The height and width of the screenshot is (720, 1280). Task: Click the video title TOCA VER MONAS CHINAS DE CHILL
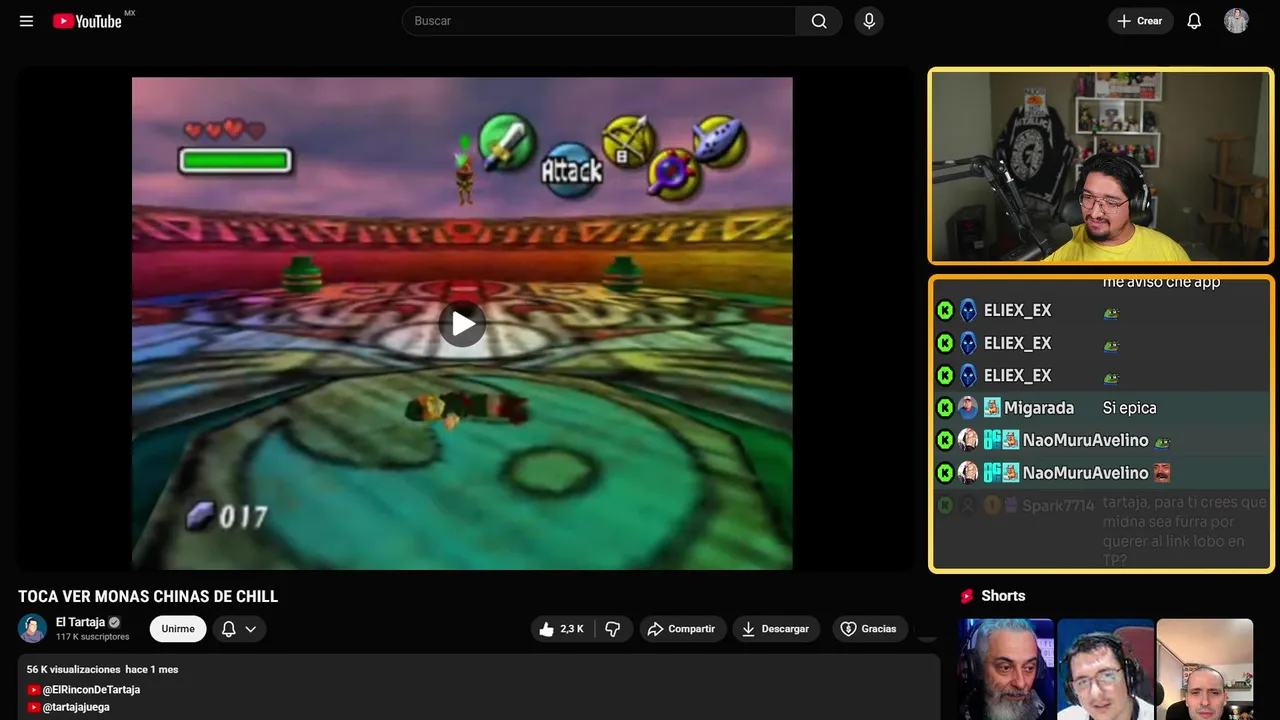pyautogui.click(x=148, y=596)
